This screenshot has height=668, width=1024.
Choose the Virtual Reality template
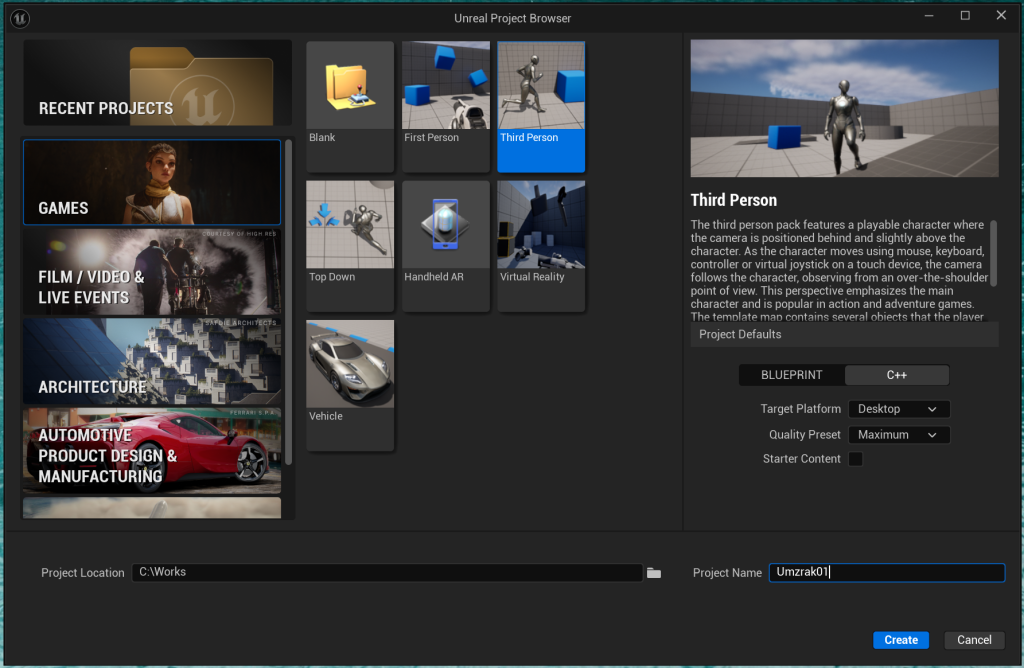tap(541, 246)
